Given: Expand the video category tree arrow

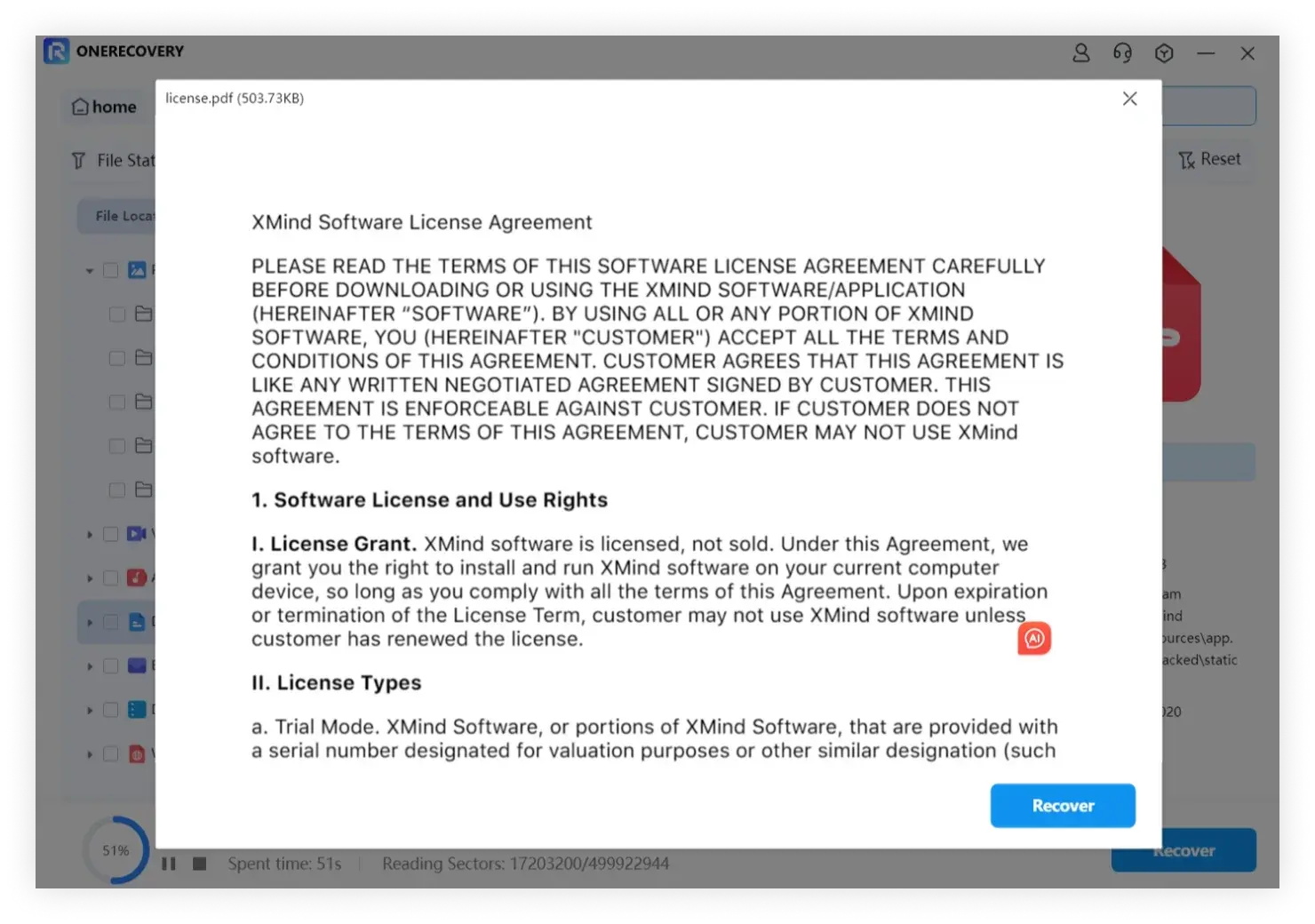Looking at the screenshot, I should pos(90,534).
